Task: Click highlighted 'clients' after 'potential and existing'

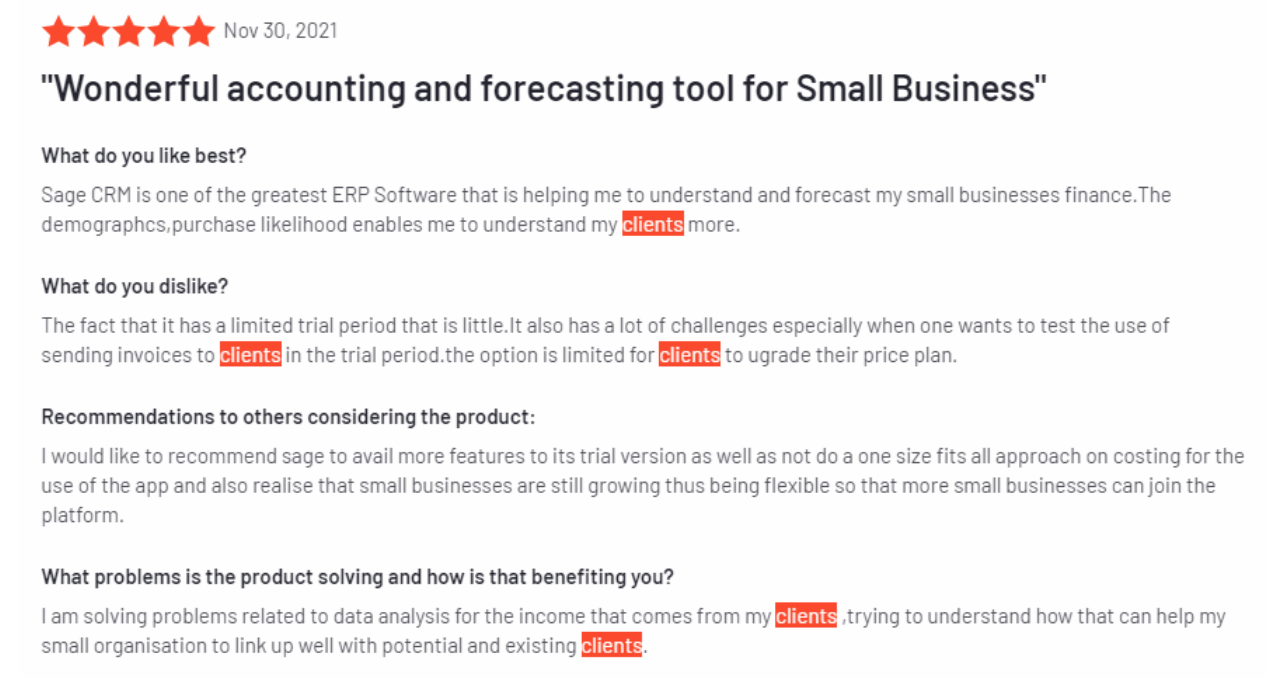Action: tap(612, 646)
